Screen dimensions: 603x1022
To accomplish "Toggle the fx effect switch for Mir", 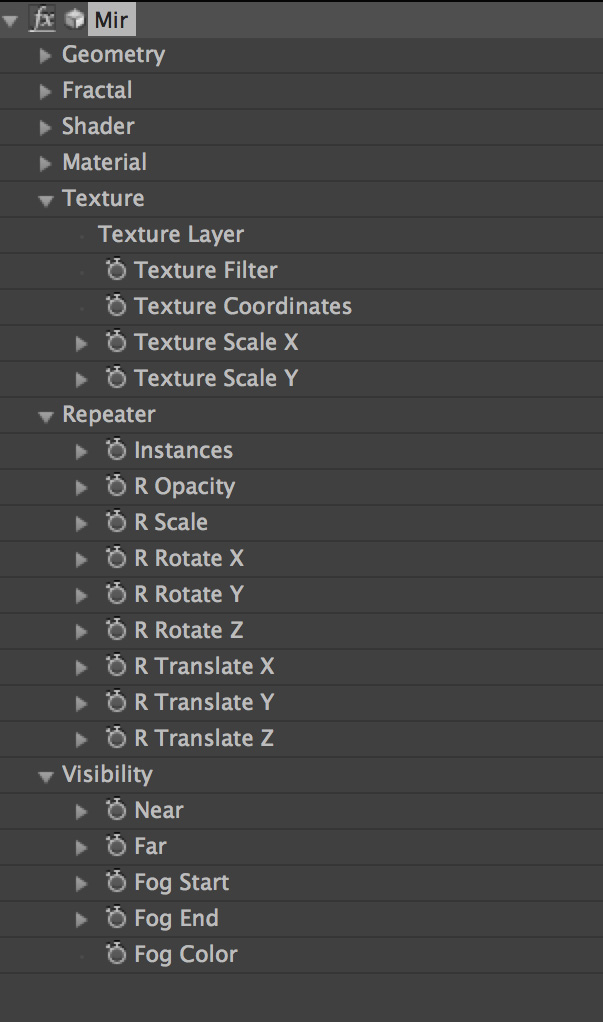I will pos(43,20).
